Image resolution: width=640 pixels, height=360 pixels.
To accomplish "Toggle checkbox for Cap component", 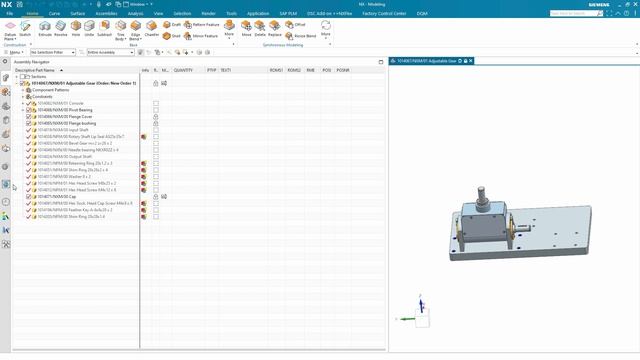I will [x=29, y=197].
